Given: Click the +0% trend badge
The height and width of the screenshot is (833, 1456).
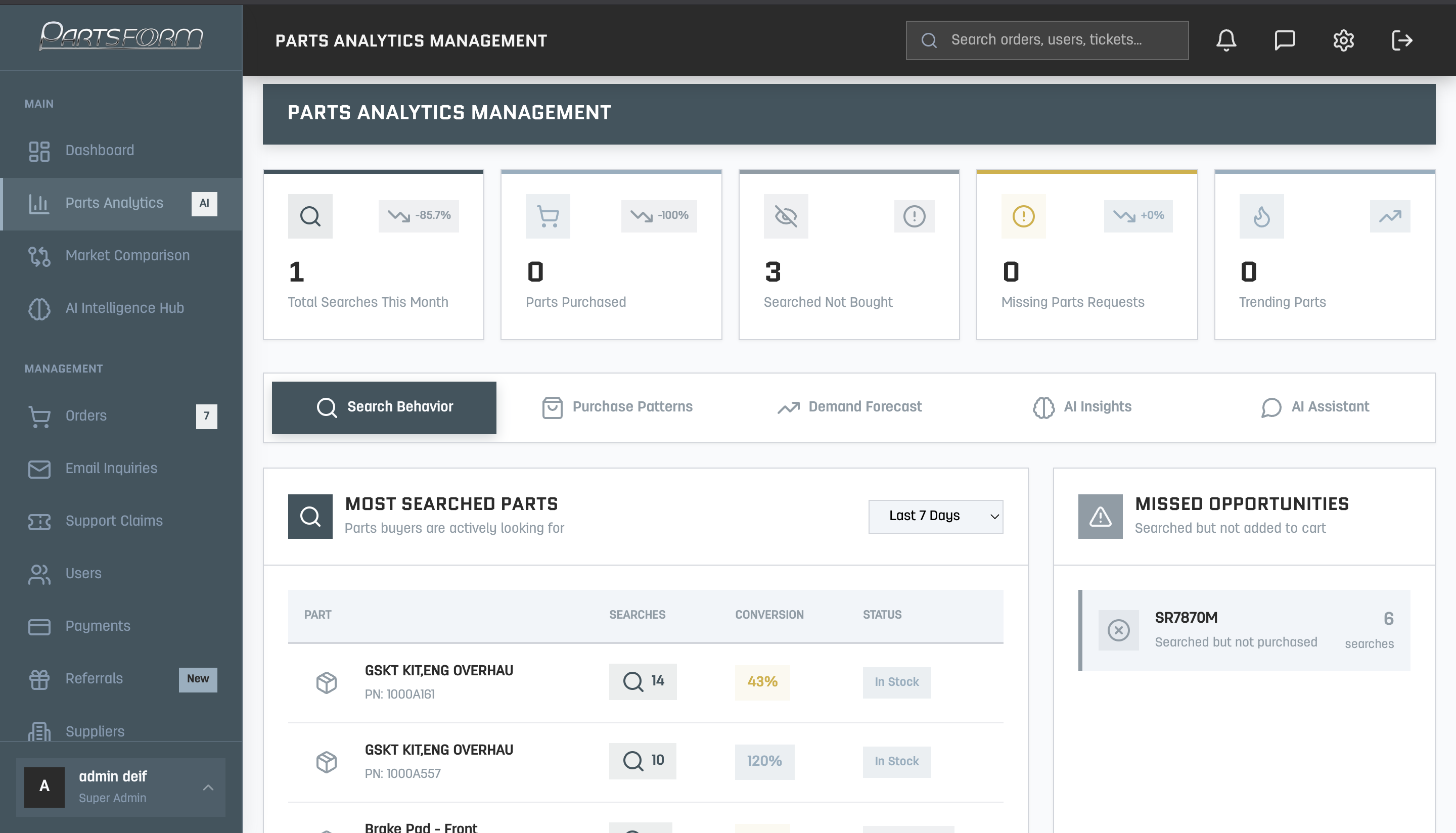Looking at the screenshot, I should click(x=1138, y=216).
